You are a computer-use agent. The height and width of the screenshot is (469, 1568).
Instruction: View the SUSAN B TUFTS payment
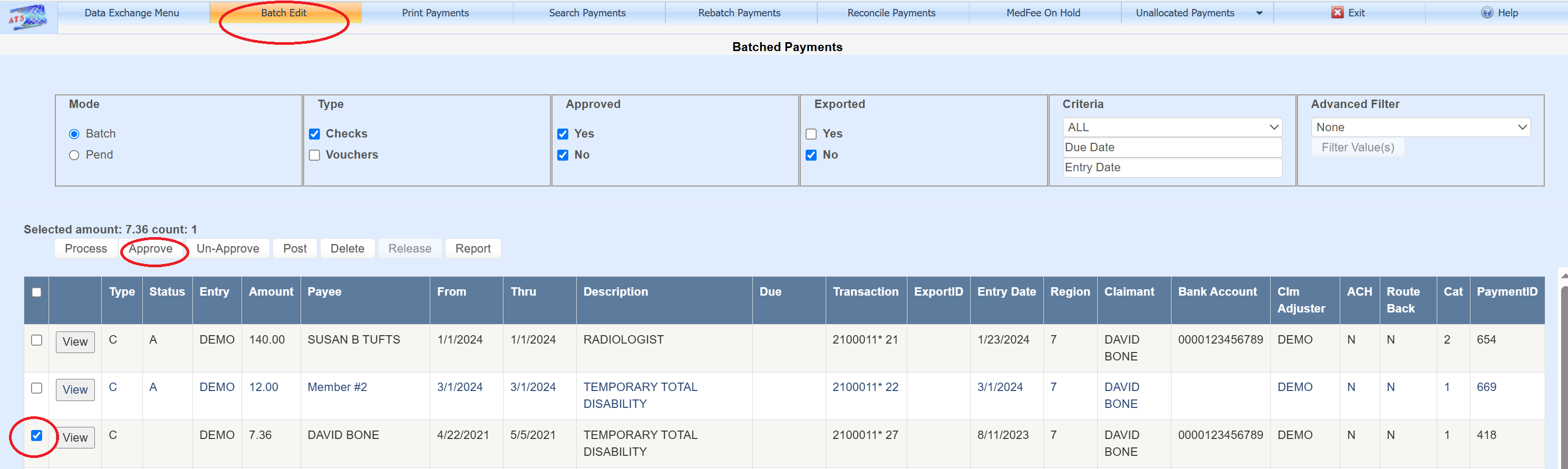point(75,341)
